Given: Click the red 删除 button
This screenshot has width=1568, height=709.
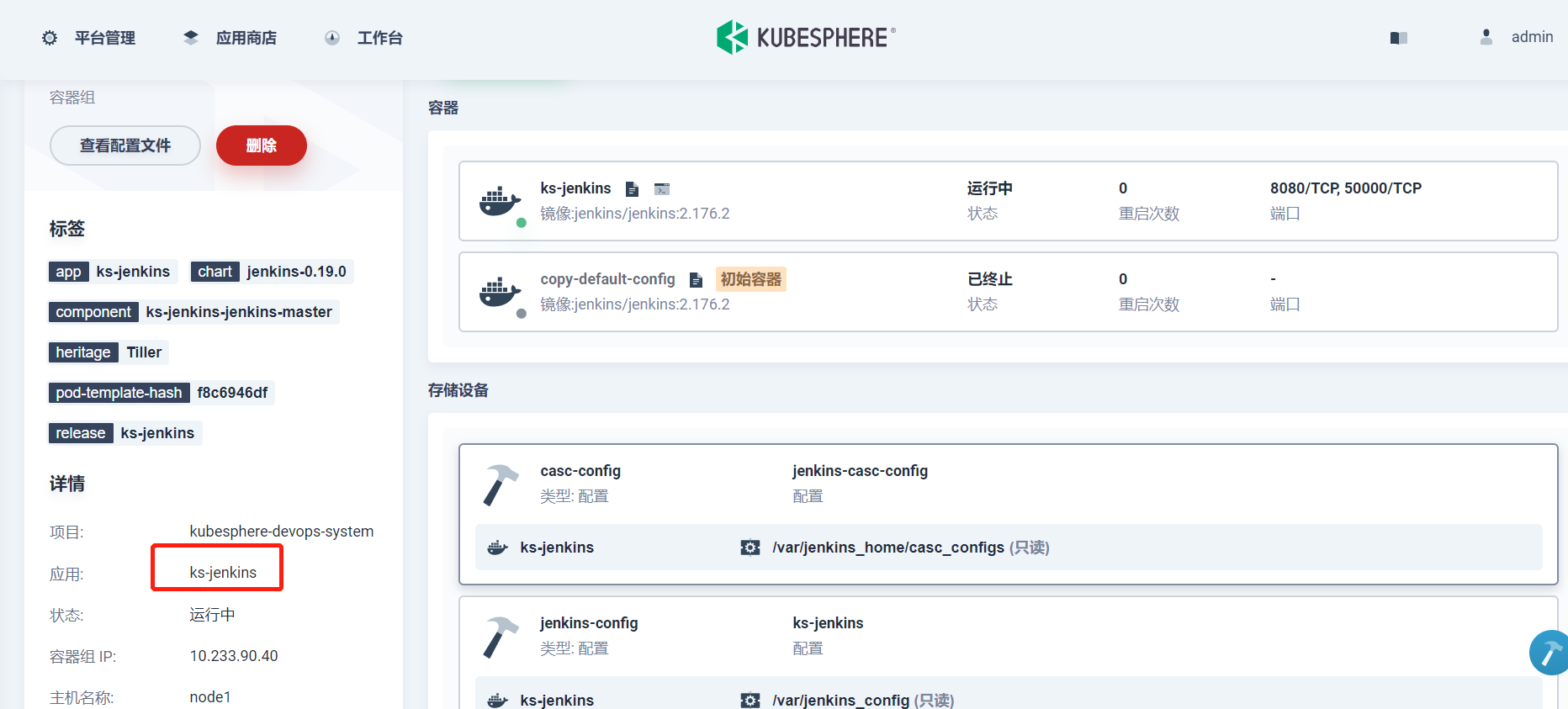Looking at the screenshot, I should pyautogui.click(x=262, y=146).
